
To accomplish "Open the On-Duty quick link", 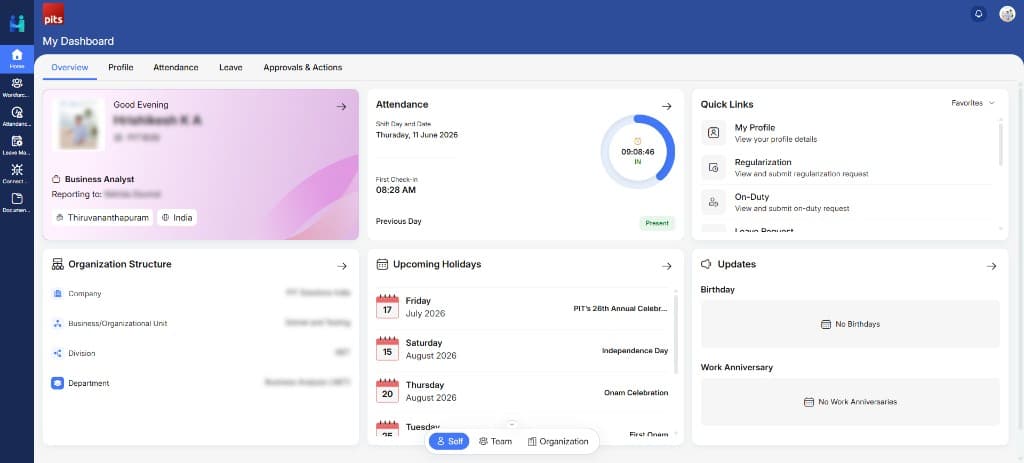I will [x=848, y=202].
